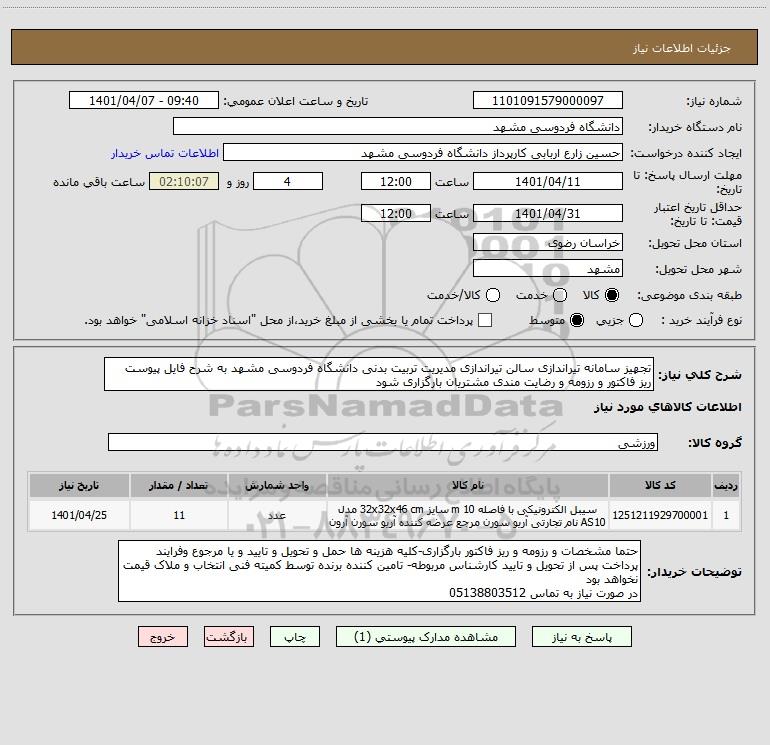Click the goods group ورزشی field
770x745 pixels.
coord(383,442)
